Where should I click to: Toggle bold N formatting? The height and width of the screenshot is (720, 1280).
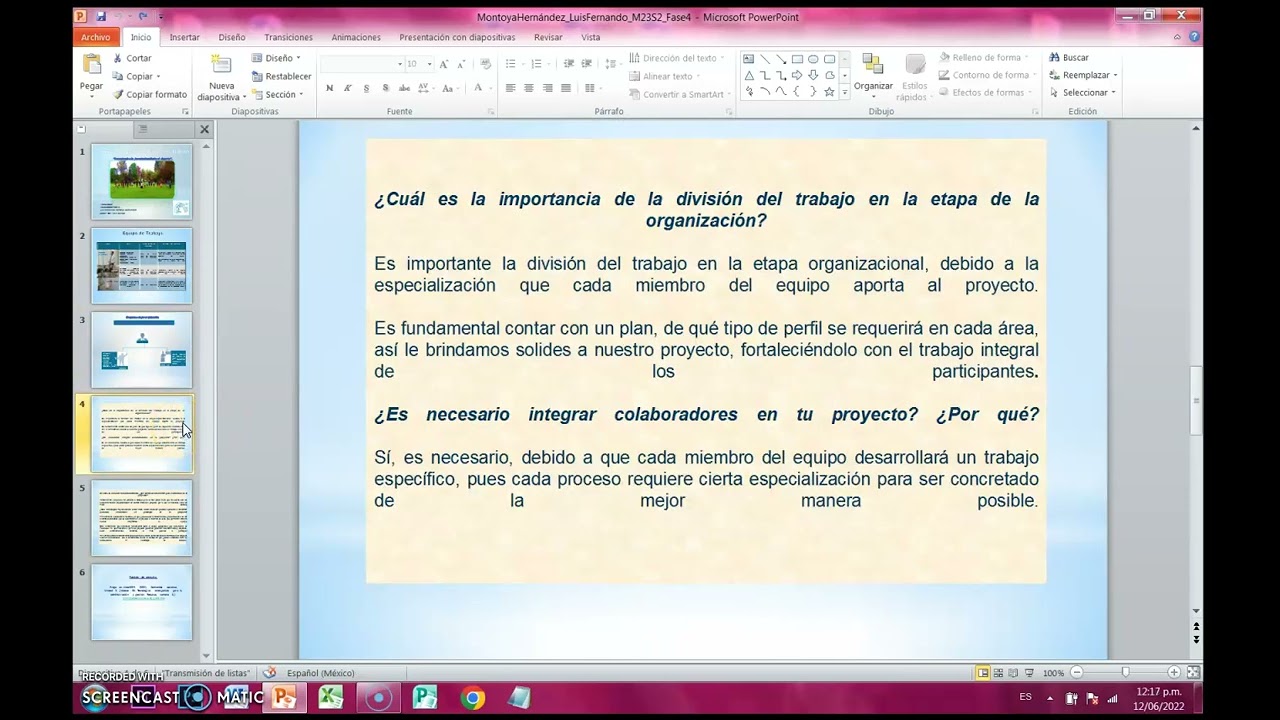[329, 88]
